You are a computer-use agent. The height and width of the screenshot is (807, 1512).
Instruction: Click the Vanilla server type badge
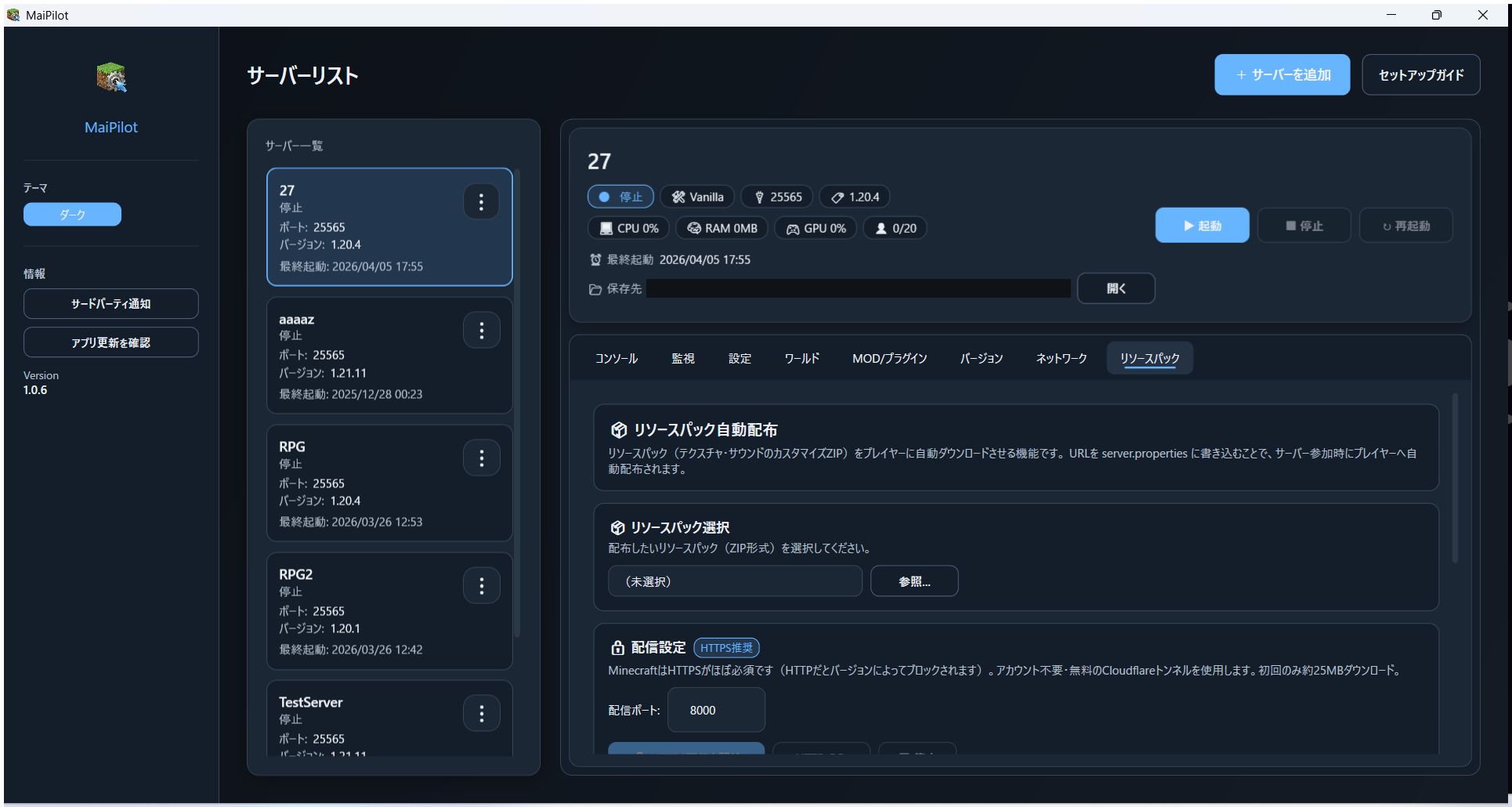tap(696, 197)
